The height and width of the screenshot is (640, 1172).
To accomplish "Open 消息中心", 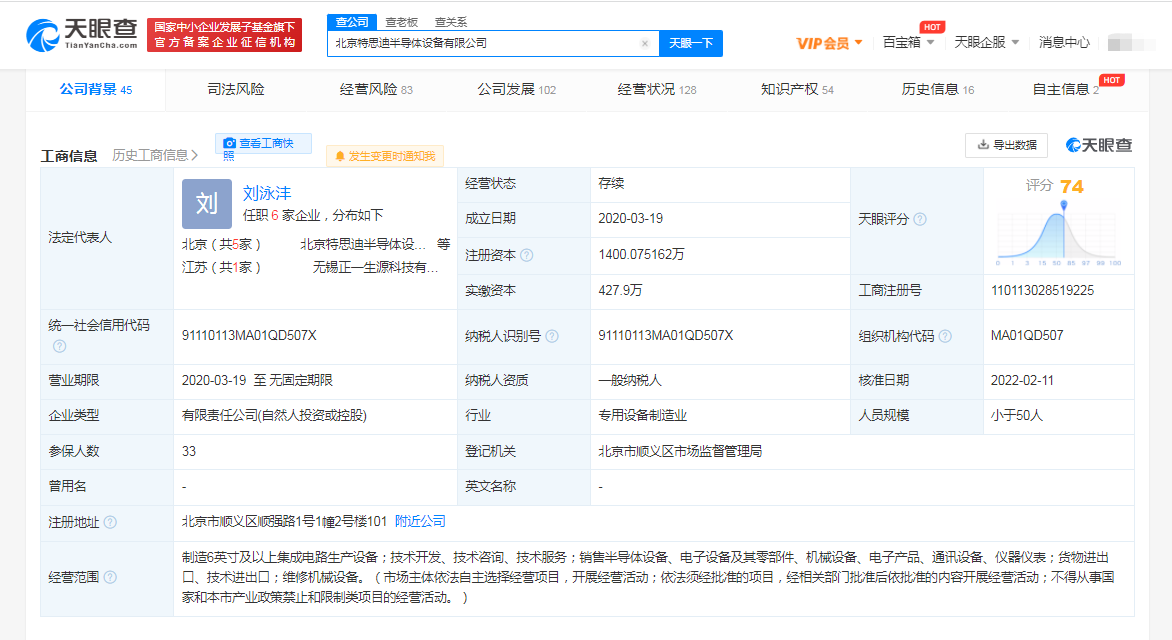I will click(1064, 43).
